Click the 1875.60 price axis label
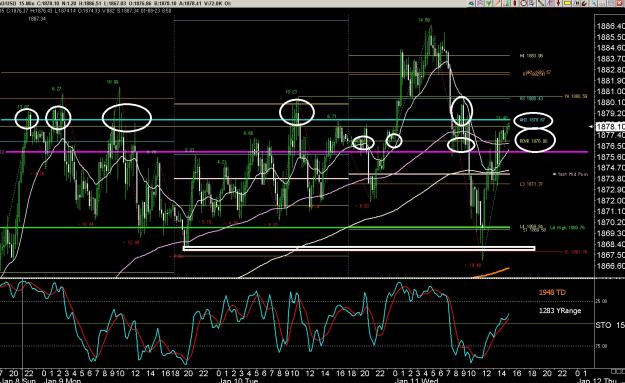 point(610,157)
